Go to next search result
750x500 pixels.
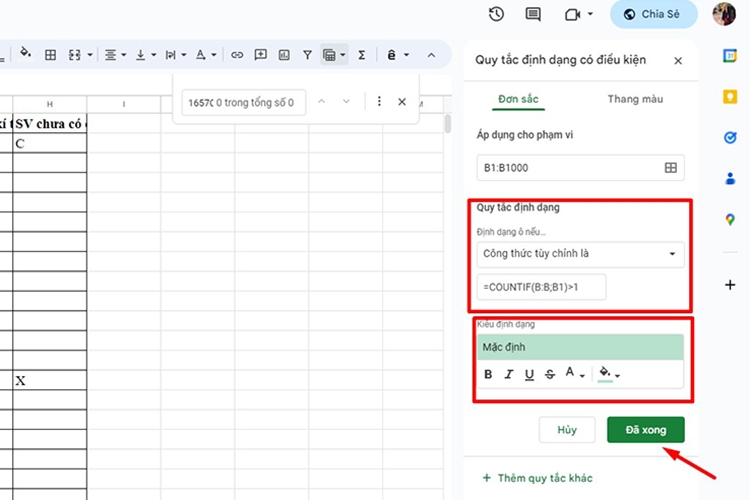coord(346,101)
